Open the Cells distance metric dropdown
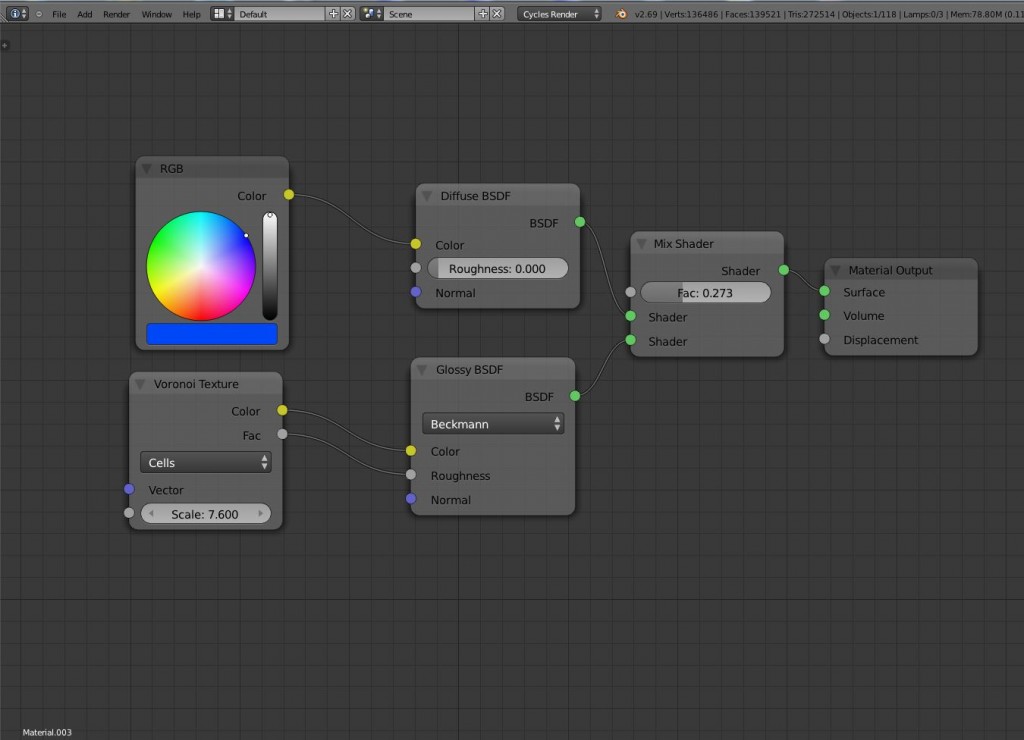Viewport: 1024px width, 740px height. [205, 462]
